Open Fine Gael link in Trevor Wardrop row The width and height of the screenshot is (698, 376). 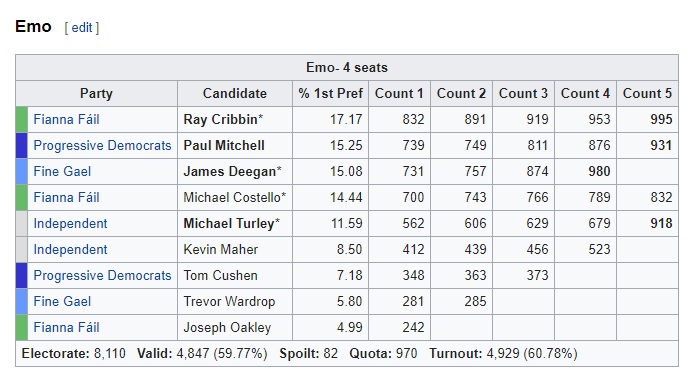pos(62,301)
